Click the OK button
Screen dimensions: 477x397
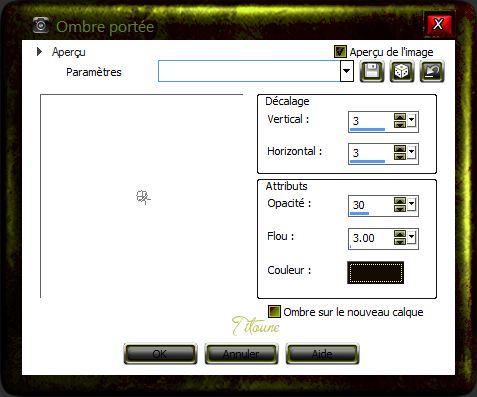pyautogui.click(x=160, y=354)
